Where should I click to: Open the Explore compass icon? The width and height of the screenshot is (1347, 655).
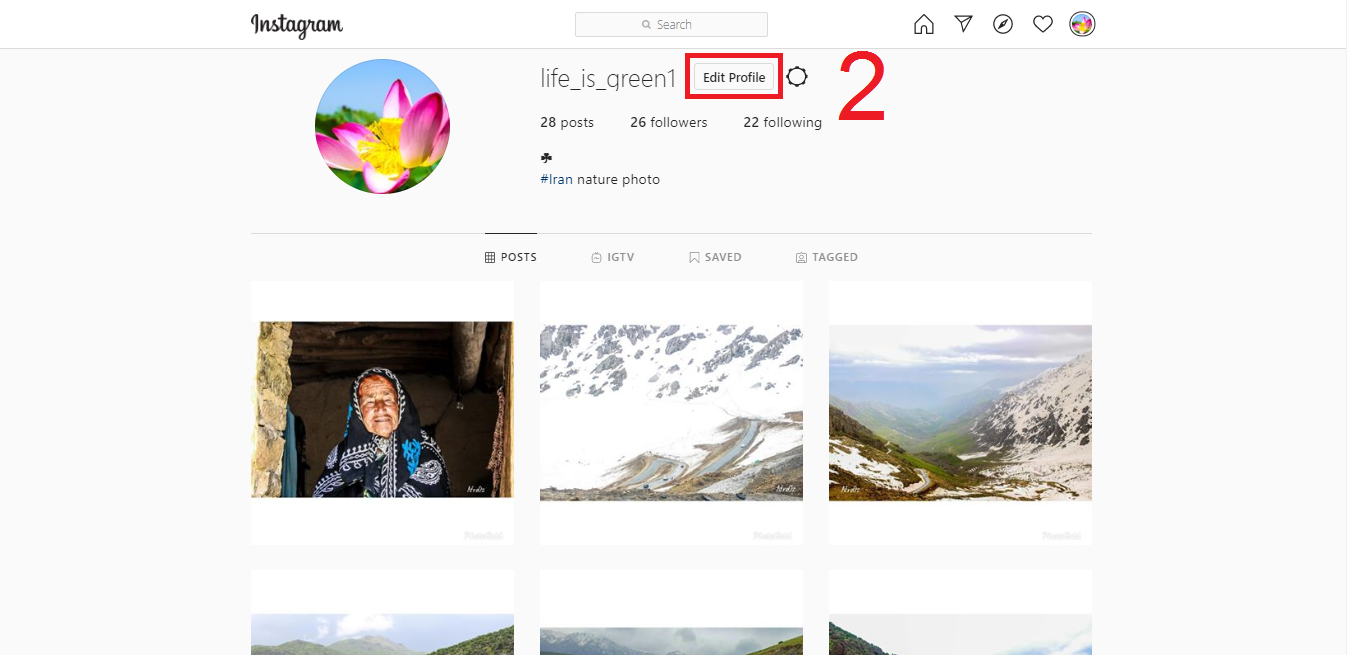click(1003, 24)
